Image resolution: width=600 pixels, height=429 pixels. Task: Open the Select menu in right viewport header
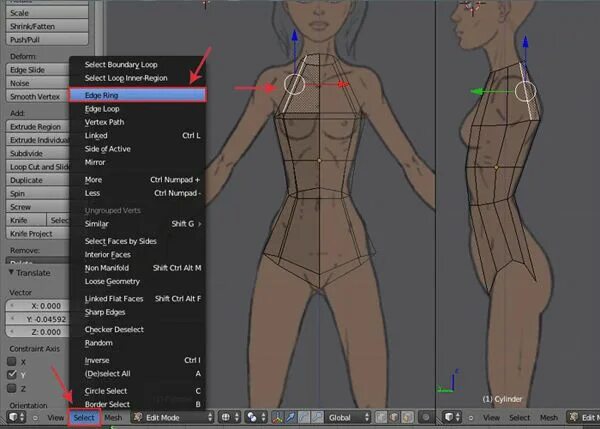click(x=520, y=418)
